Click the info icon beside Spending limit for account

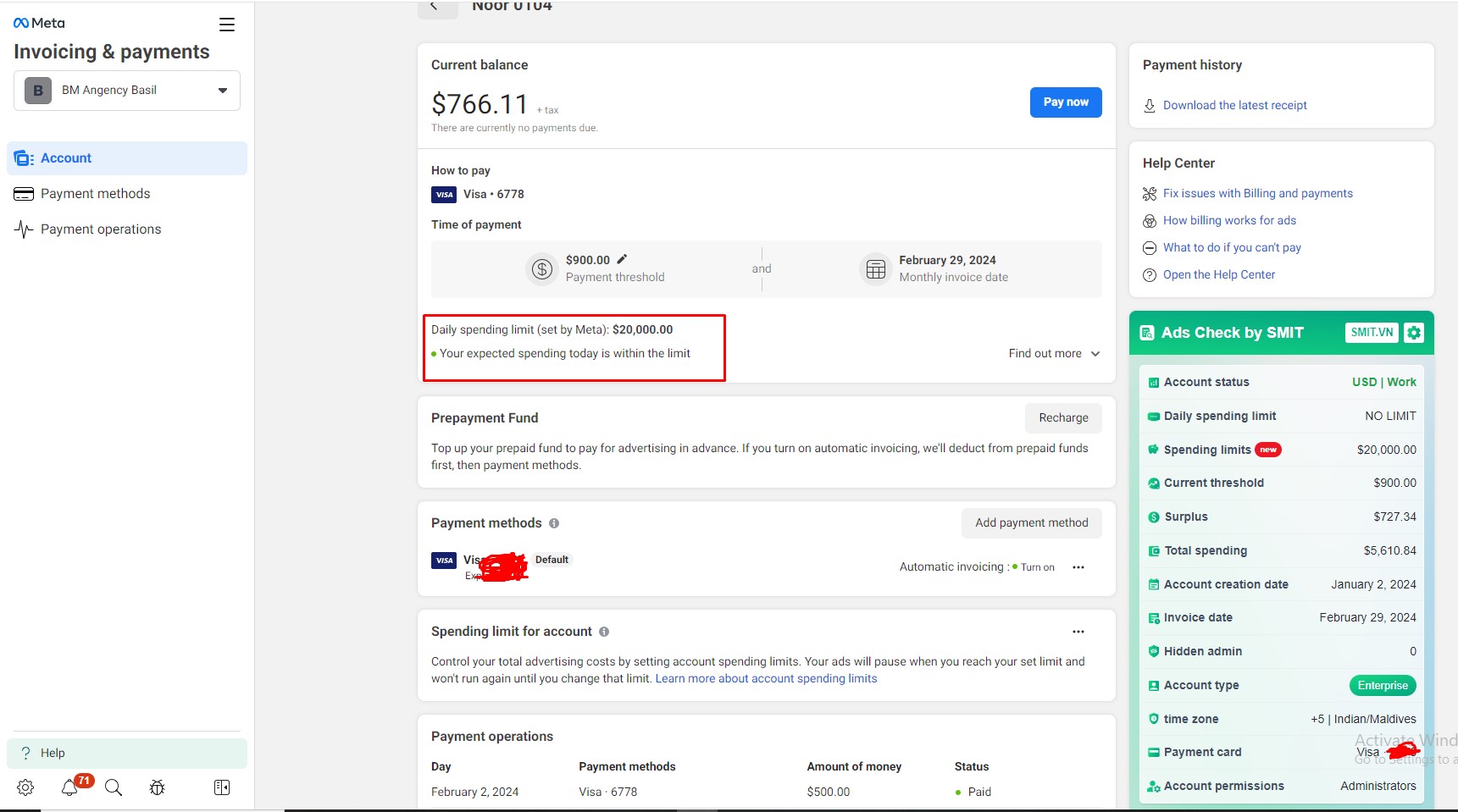[x=604, y=632]
